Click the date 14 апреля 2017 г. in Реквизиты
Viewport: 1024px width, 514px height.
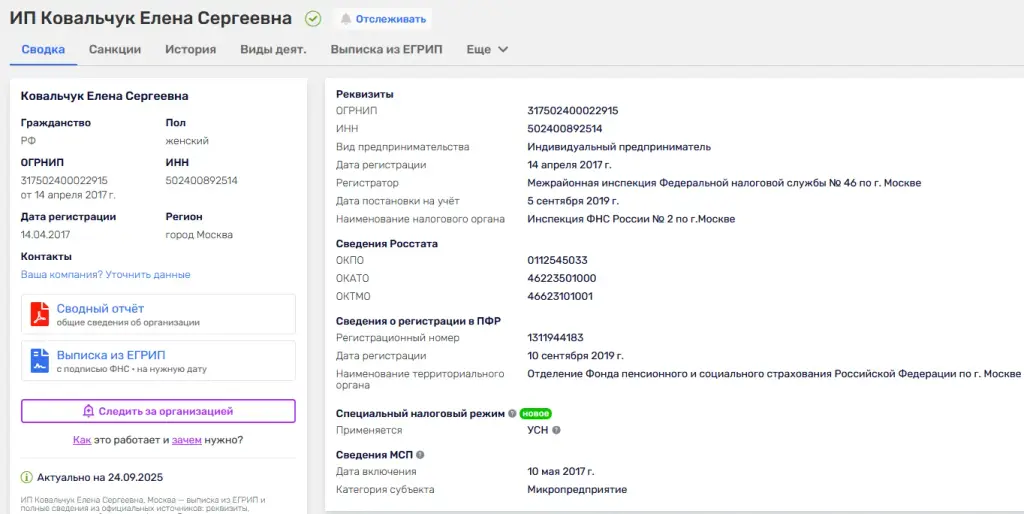[570, 165]
